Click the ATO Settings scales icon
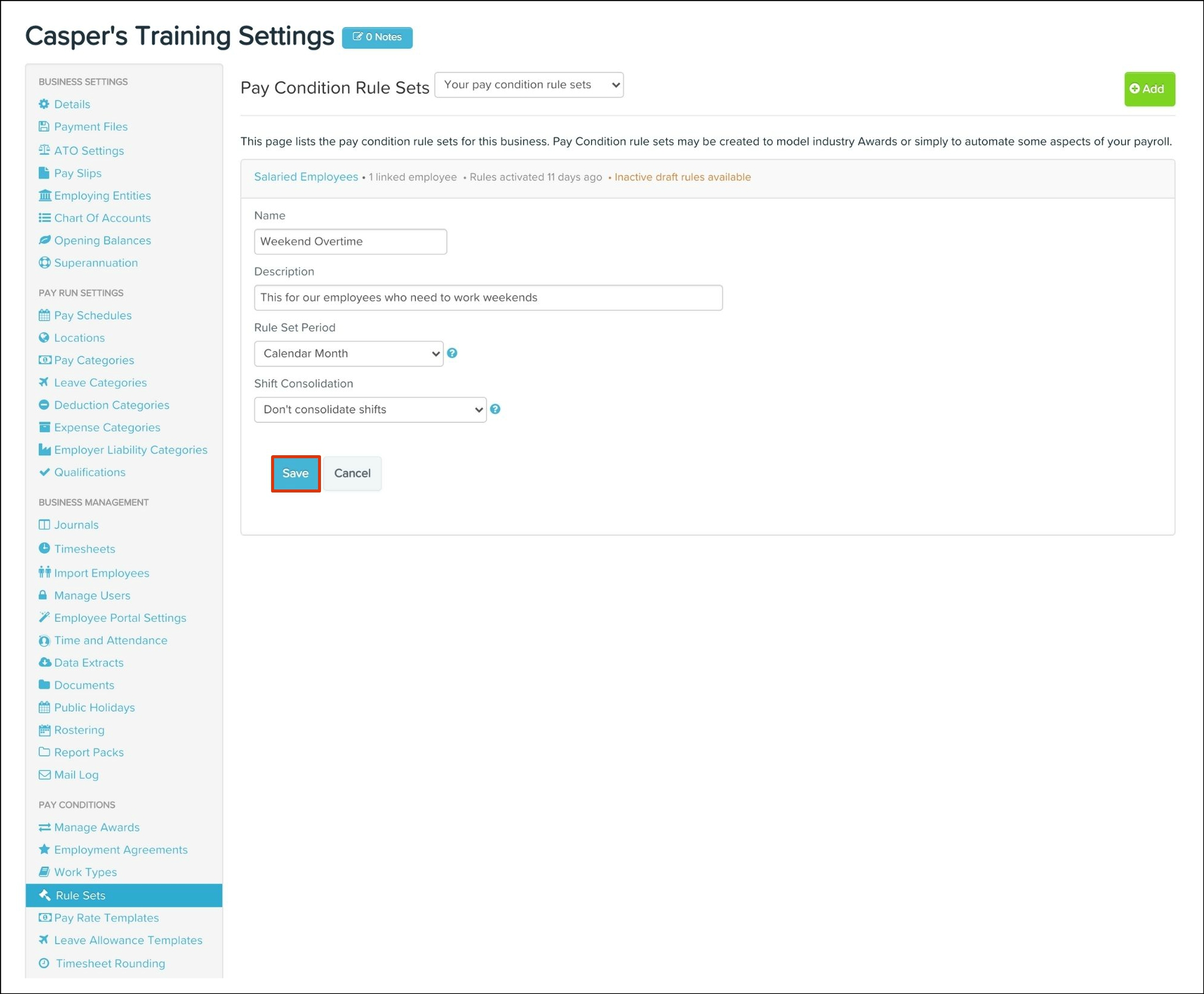Screen dimensions: 1204x994 (x=44, y=150)
